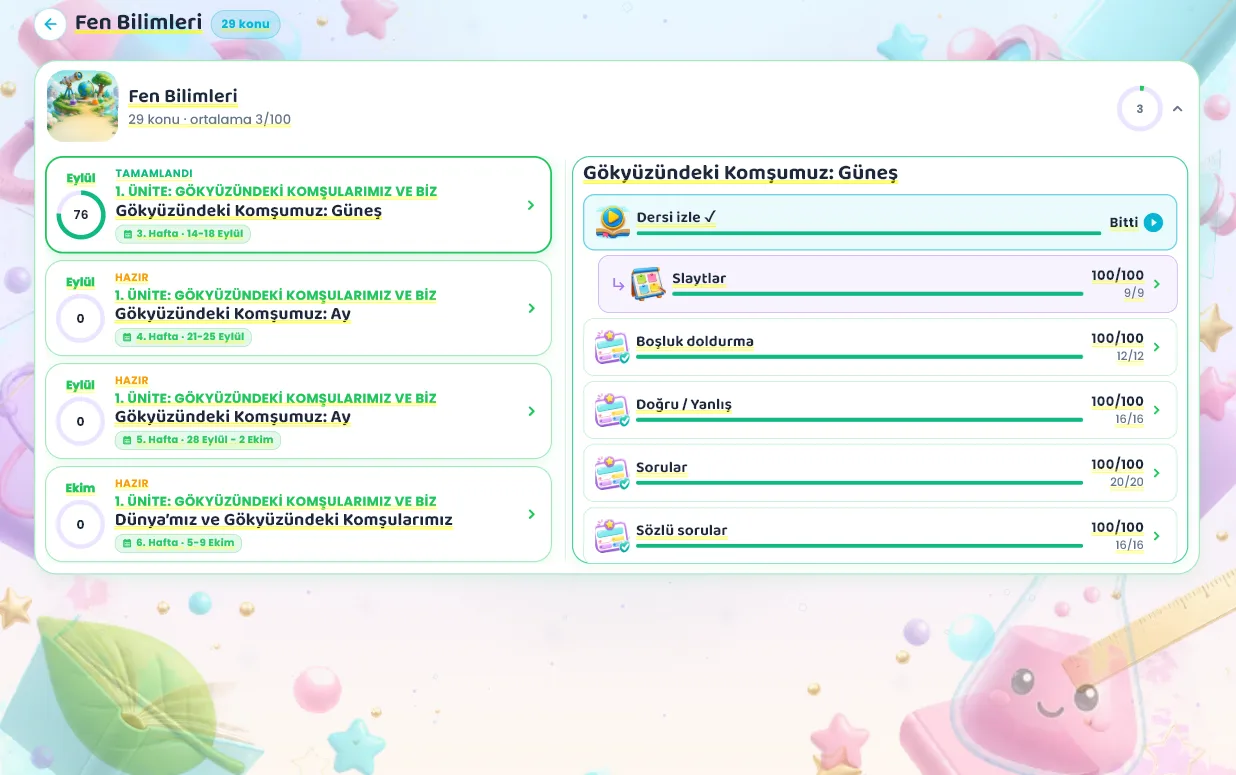Viewport: 1236px width, 775px height.
Task: Select the 29 konu badge
Action: click(x=245, y=24)
